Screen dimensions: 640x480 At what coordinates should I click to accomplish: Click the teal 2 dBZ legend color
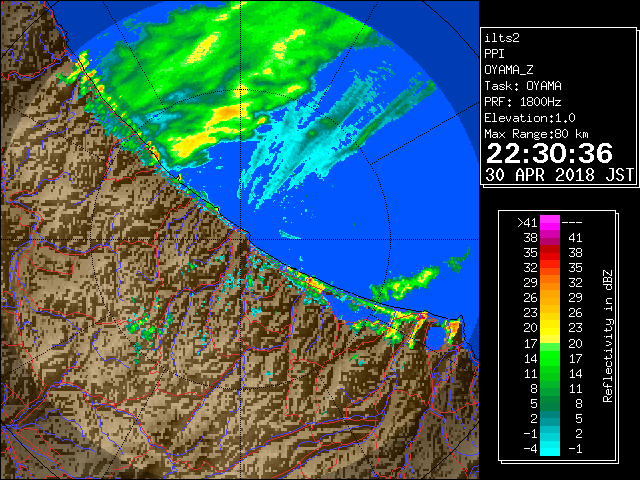click(550, 418)
